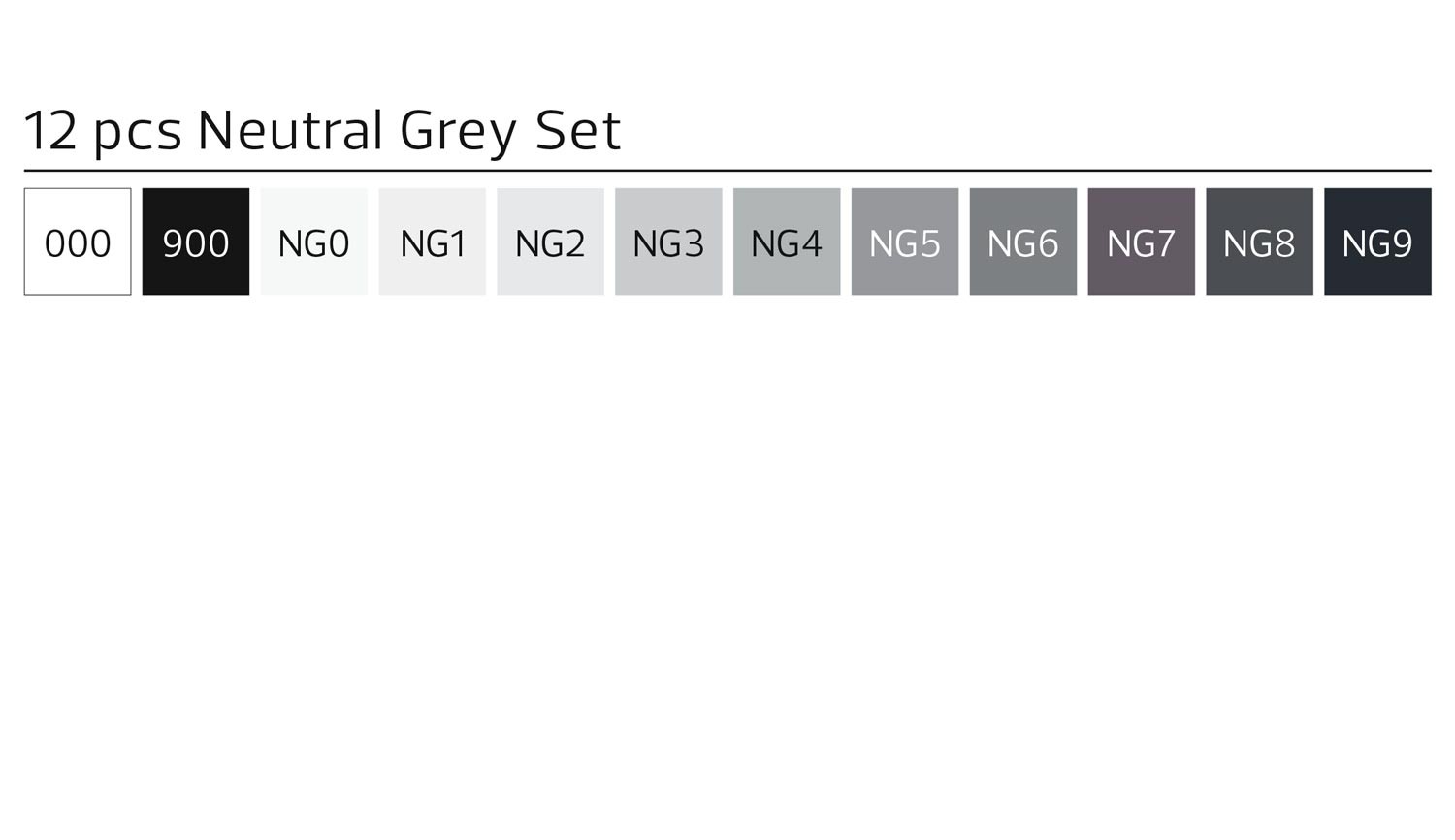Pick the NG7 dark grey swatch
This screenshot has width=1455, height=840.
[x=1142, y=242]
